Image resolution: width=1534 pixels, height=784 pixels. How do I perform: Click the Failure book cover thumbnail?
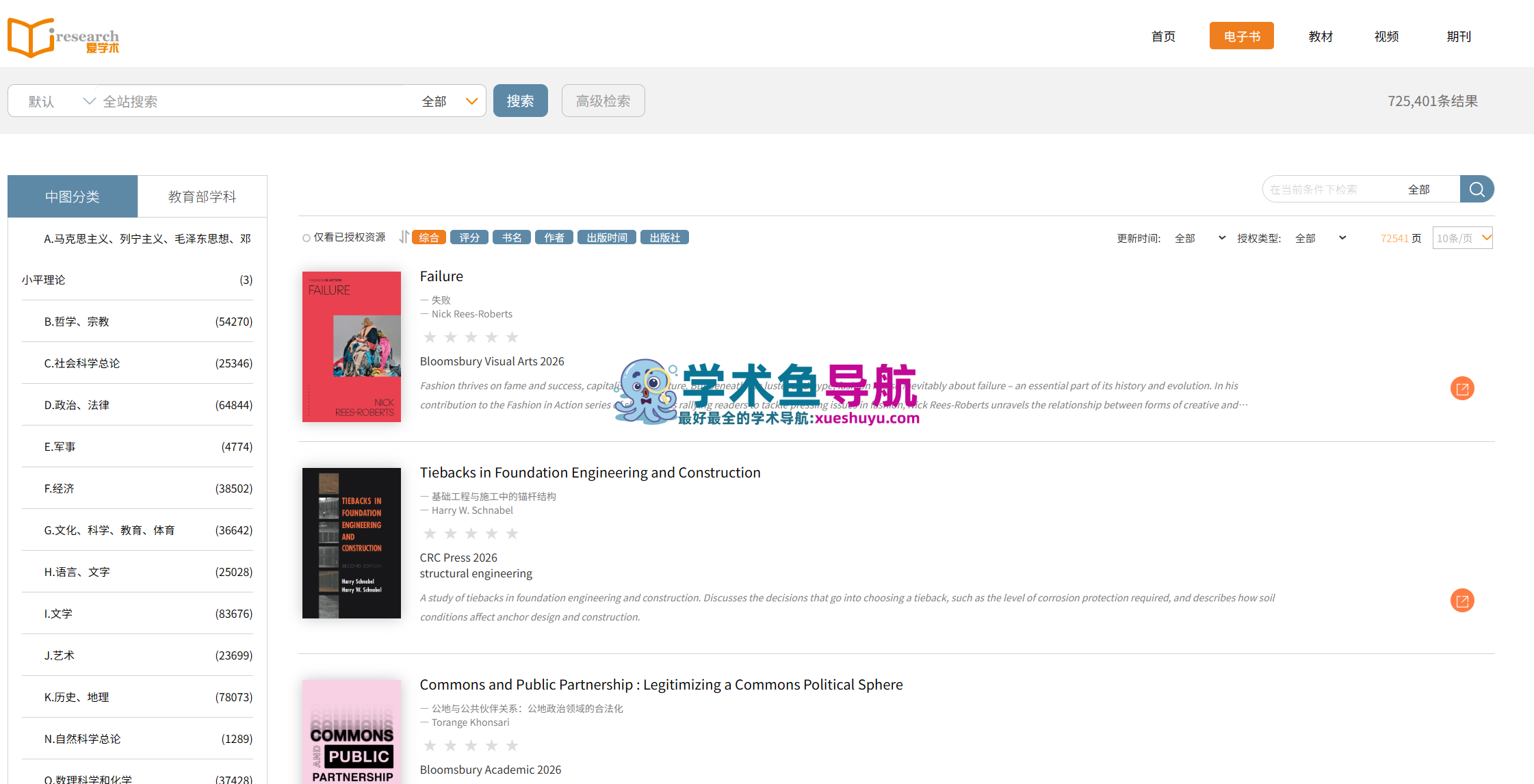click(x=351, y=347)
